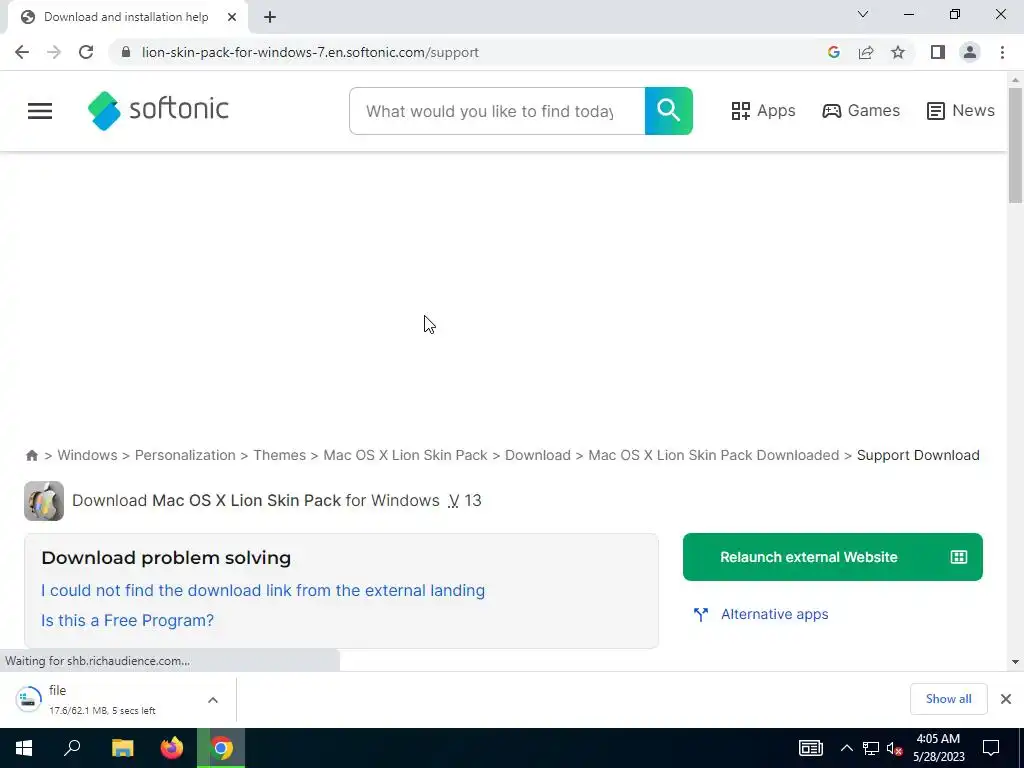This screenshot has width=1024, height=768.
Task: Open the Chrome three-dot menu
Action: coord(1002,52)
